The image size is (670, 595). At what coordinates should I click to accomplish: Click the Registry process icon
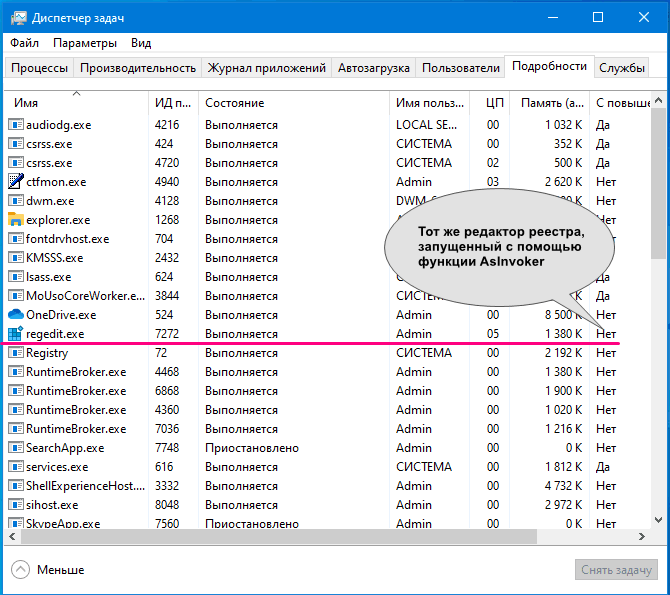point(16,353)
